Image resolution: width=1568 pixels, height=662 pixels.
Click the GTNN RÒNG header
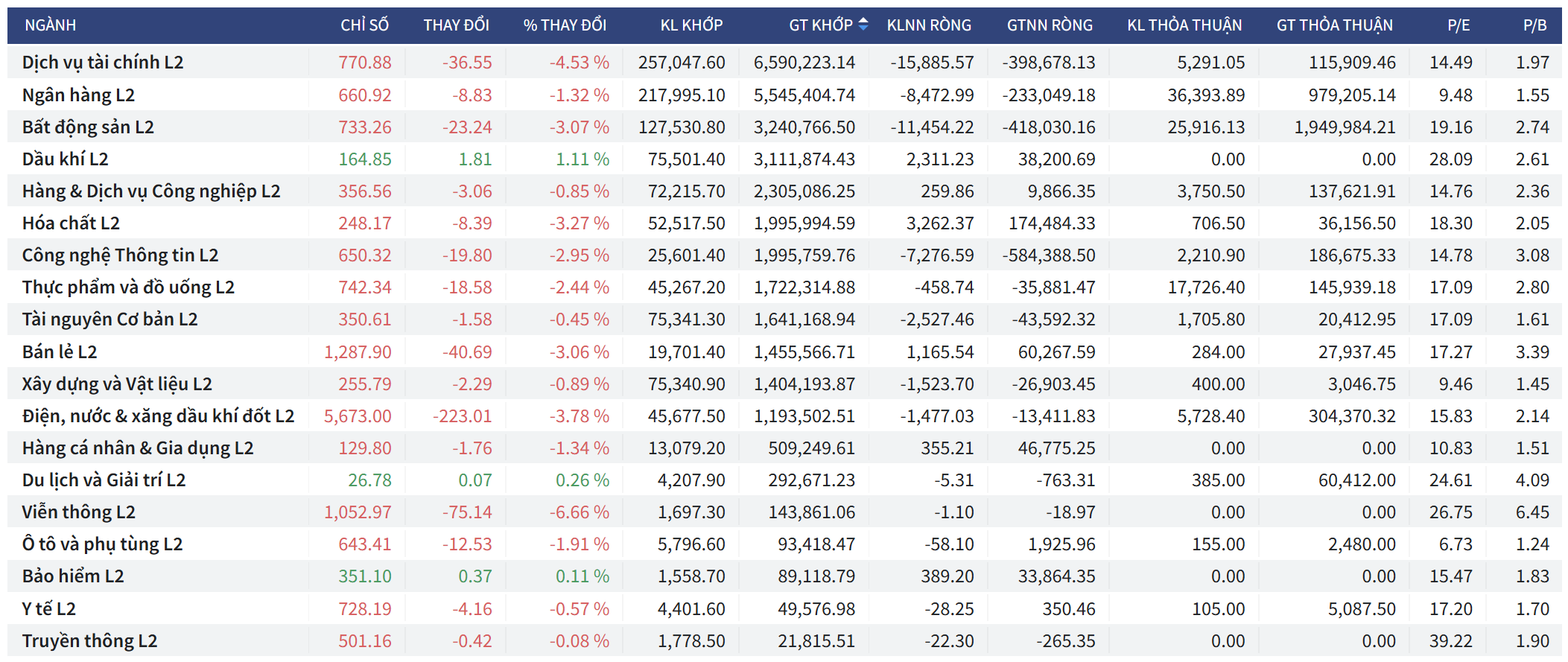[1050, 25]
